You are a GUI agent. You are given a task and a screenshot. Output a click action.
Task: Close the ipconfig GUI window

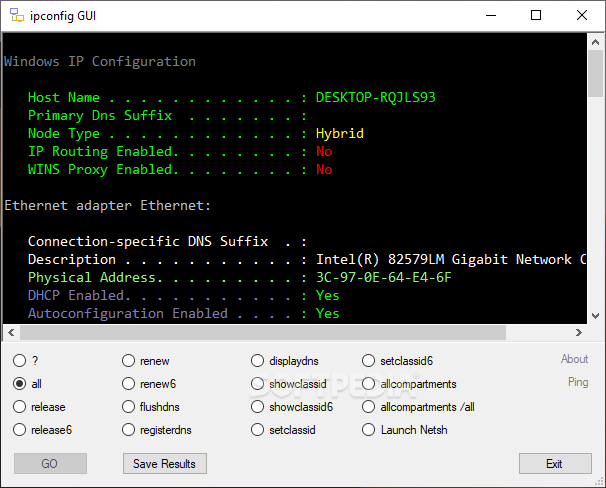[582, 15]
